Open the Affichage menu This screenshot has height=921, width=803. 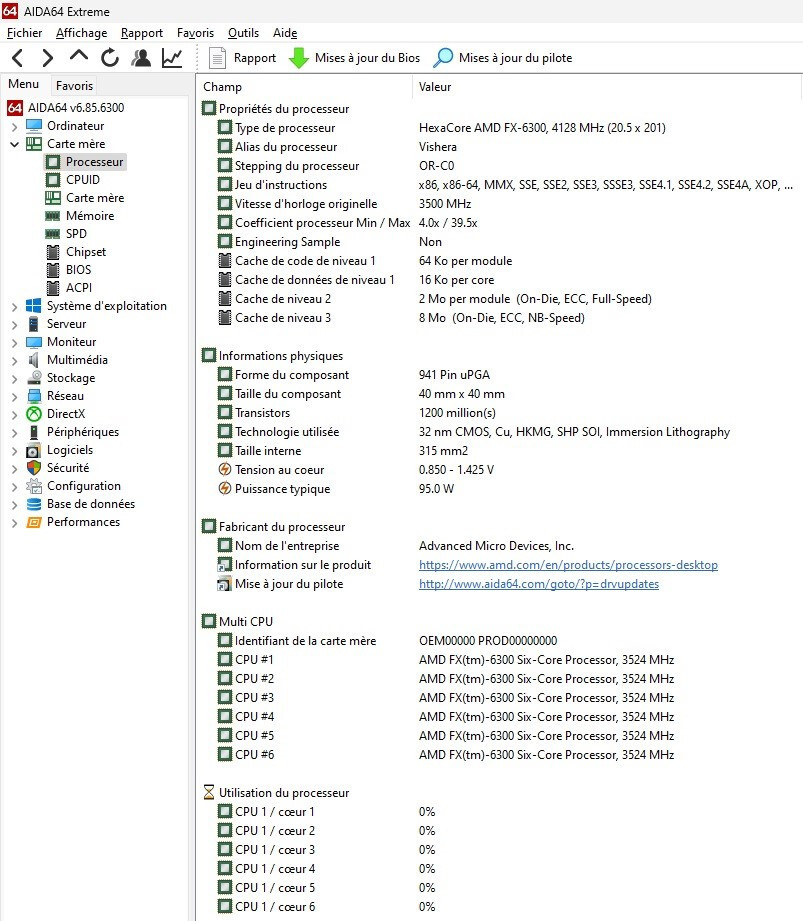click(82, 33)
